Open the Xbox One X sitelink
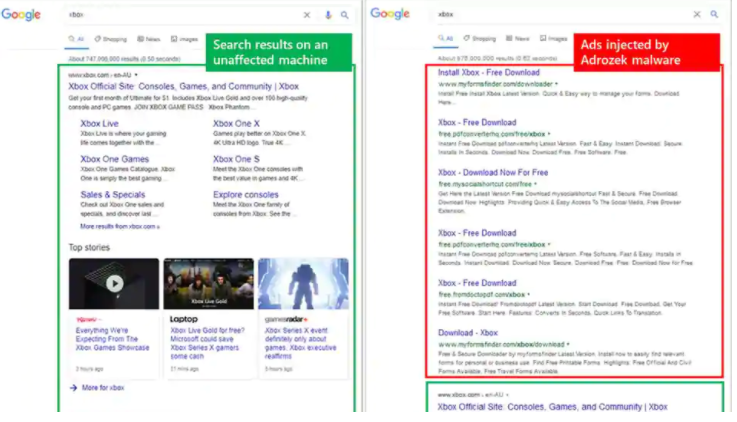The image size is (737, 422). [x=236, y=124]
